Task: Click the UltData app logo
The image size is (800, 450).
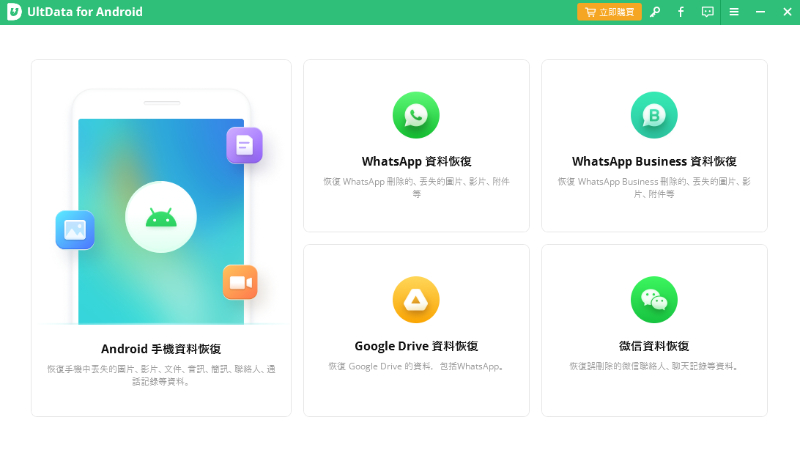Action: coord(14,12)
